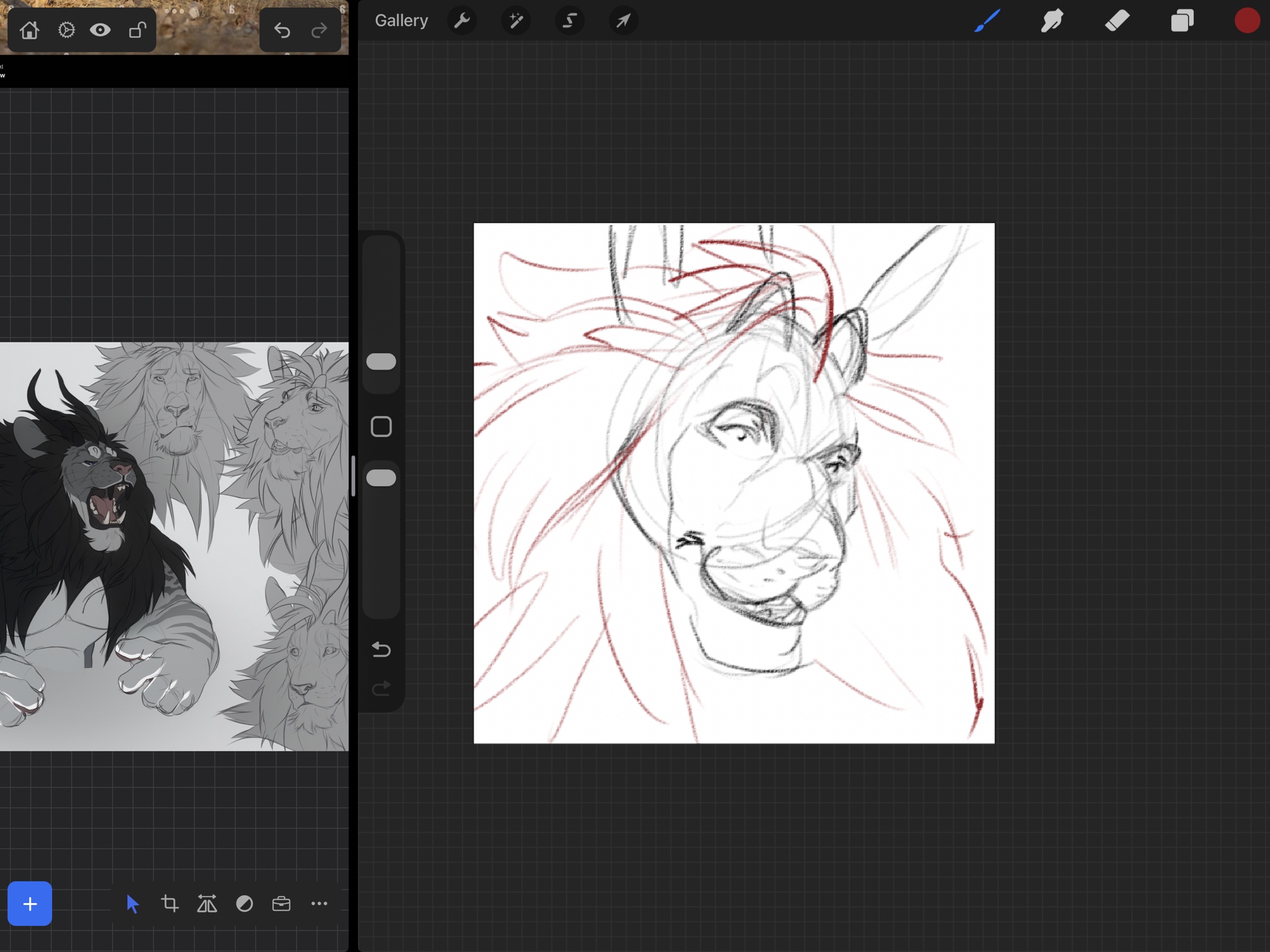
Task: Click the brush size slider handle
Action: 381,361
